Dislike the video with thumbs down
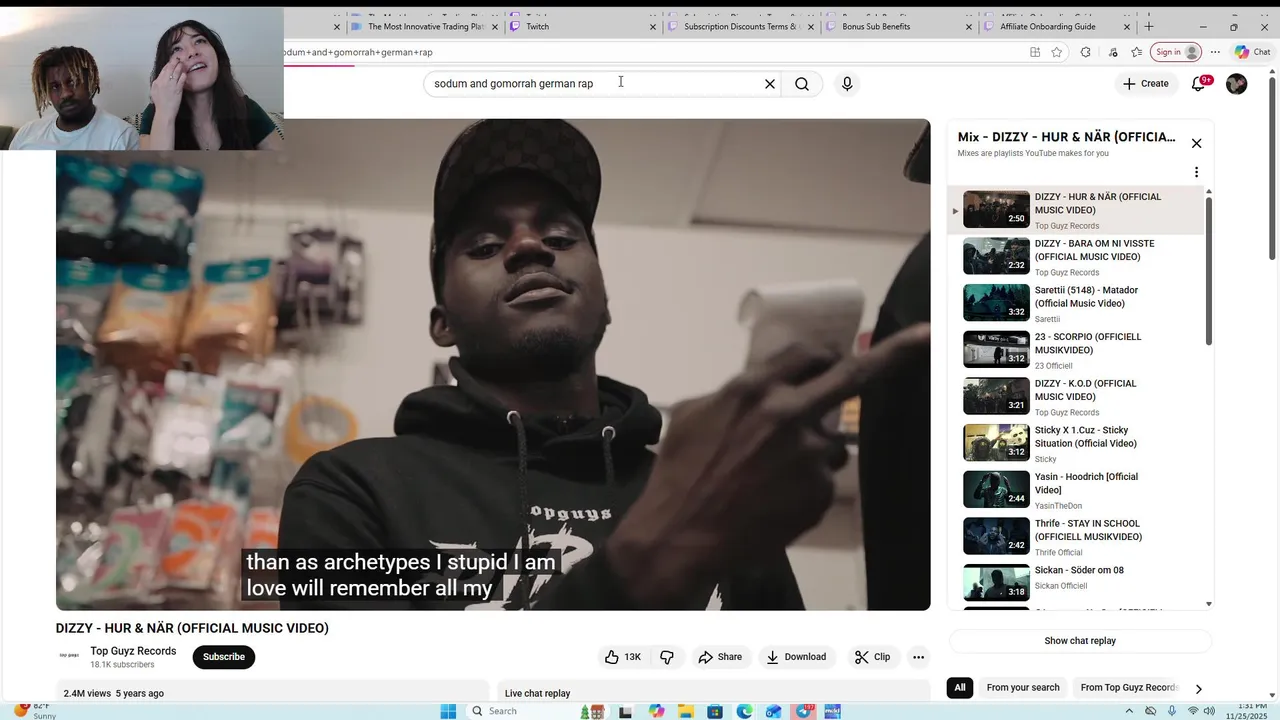The height and width of the screenshot is (720, 1280). [x=667, y=657]
